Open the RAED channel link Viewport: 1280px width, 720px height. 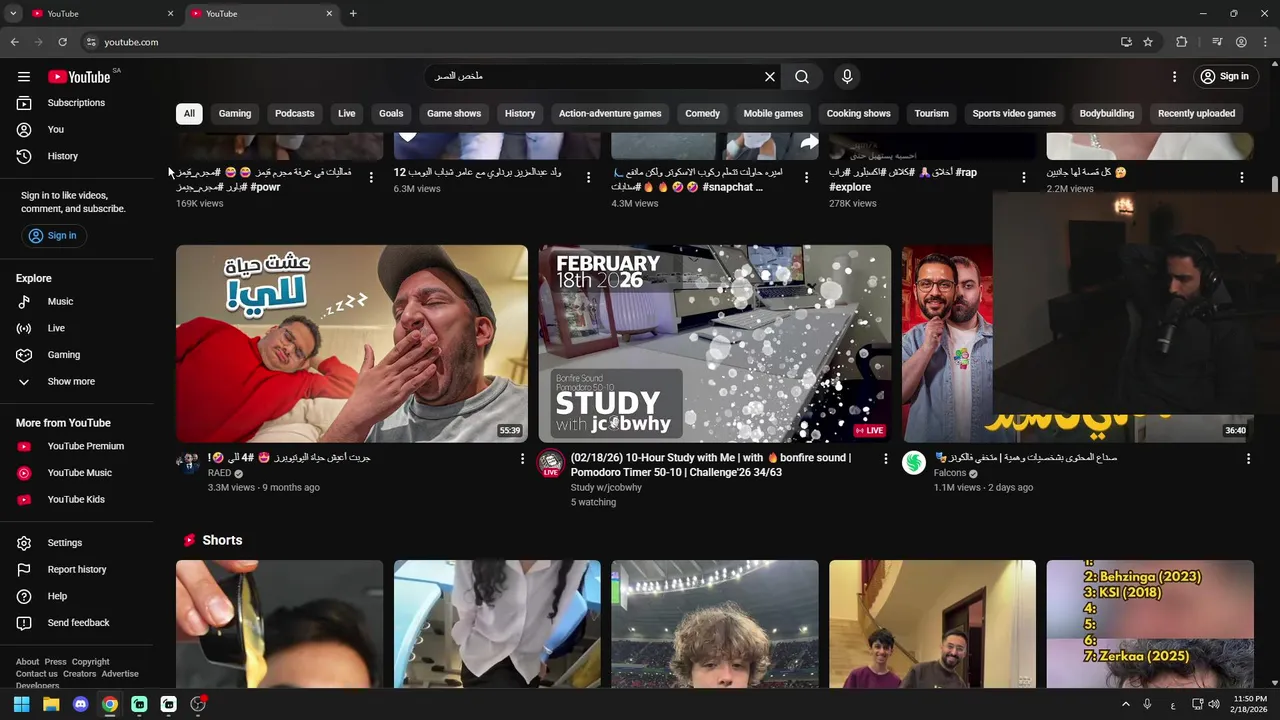point(219,473)
